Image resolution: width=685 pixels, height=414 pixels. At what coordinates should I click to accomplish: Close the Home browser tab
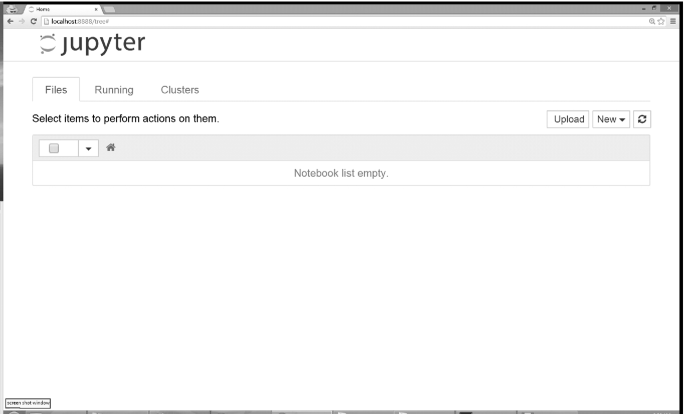96,9
